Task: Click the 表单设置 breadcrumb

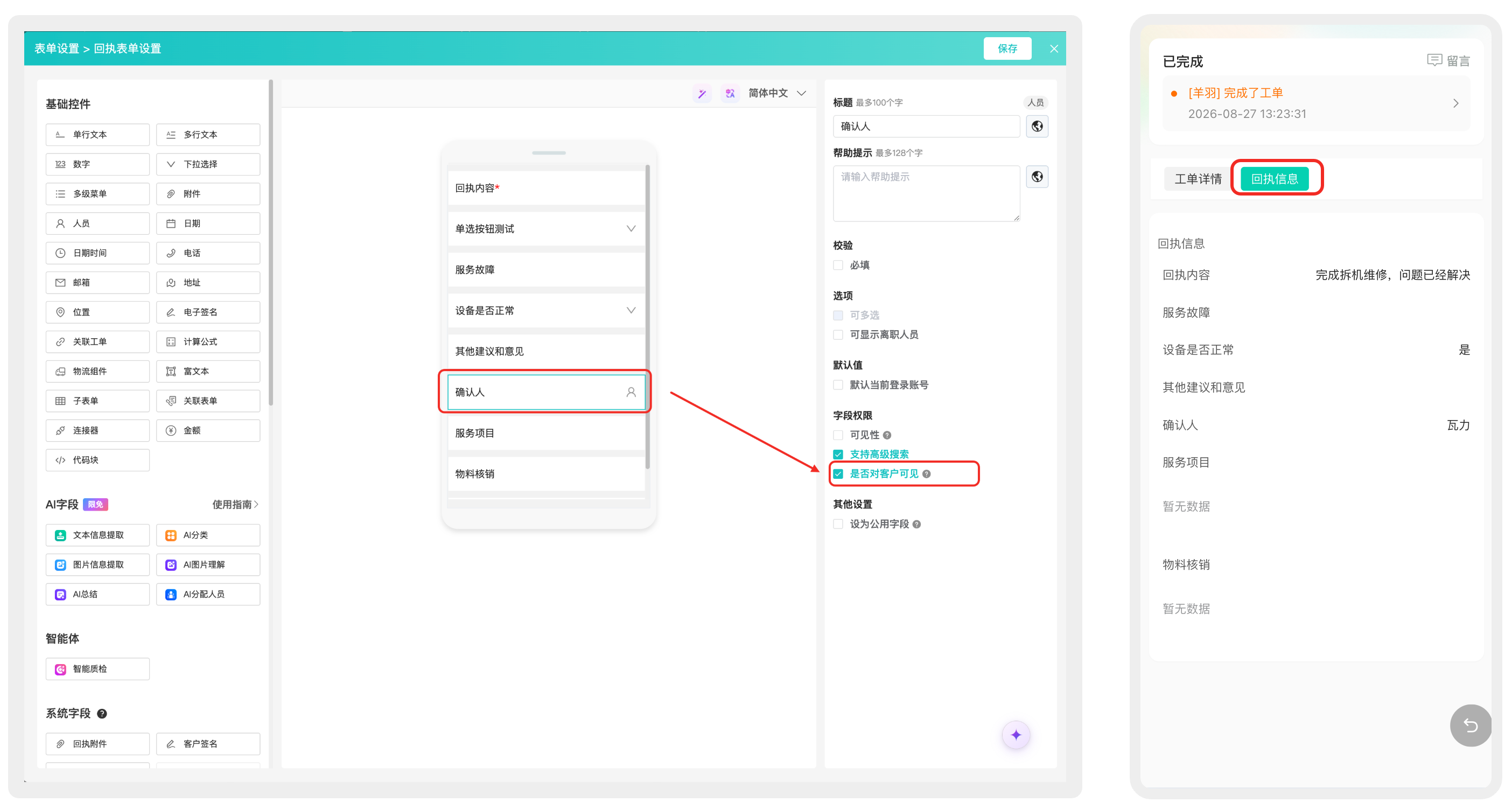Action: tap(57, 48)
